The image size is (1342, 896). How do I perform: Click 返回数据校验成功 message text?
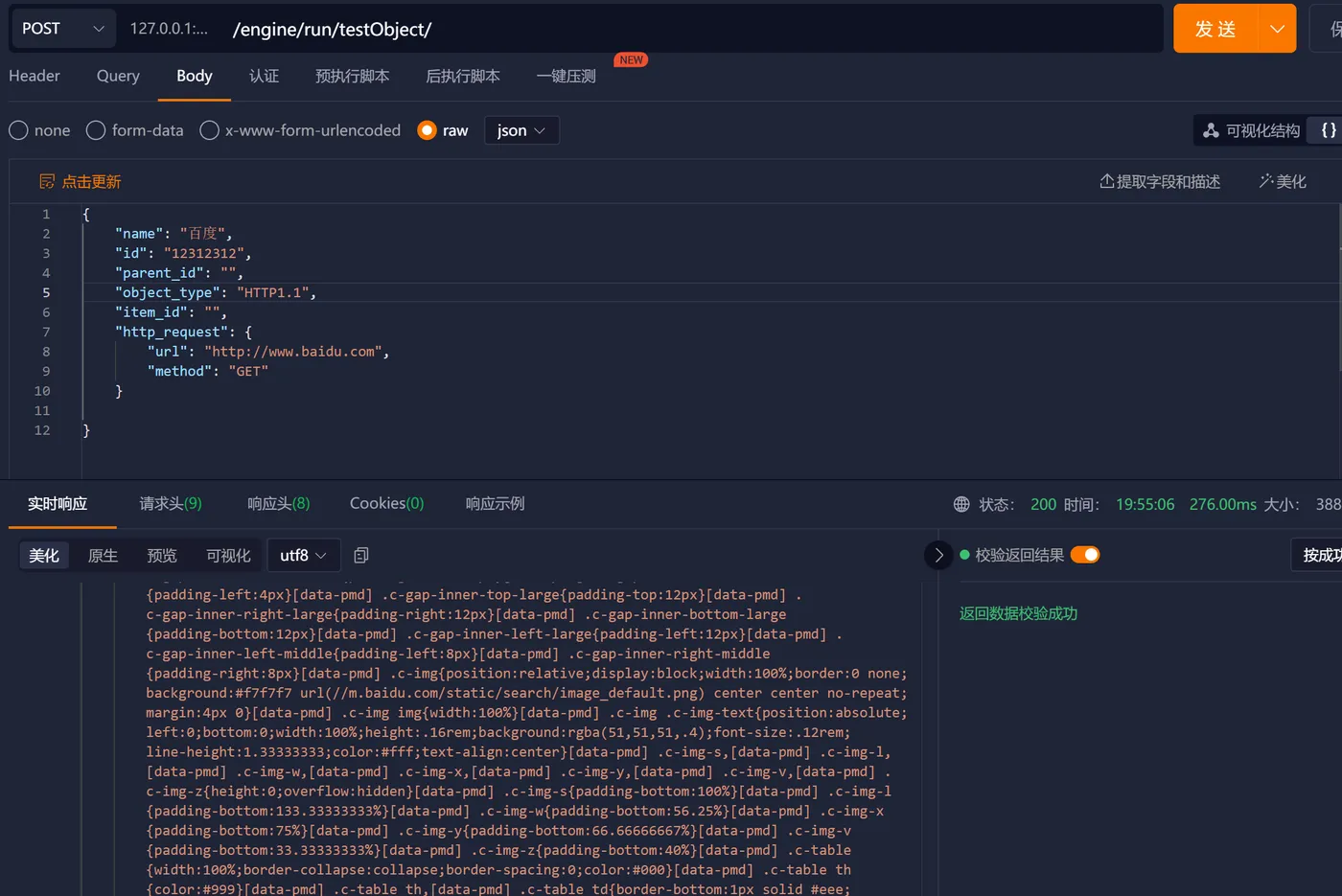1018,613
